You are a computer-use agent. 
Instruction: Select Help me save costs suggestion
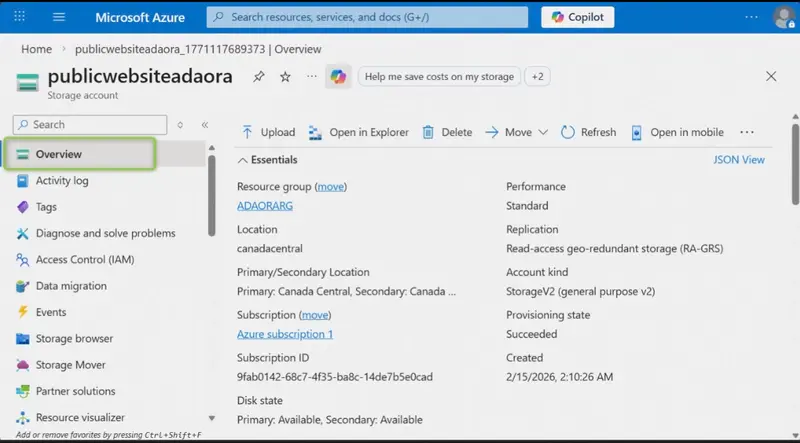pos(439,77)
